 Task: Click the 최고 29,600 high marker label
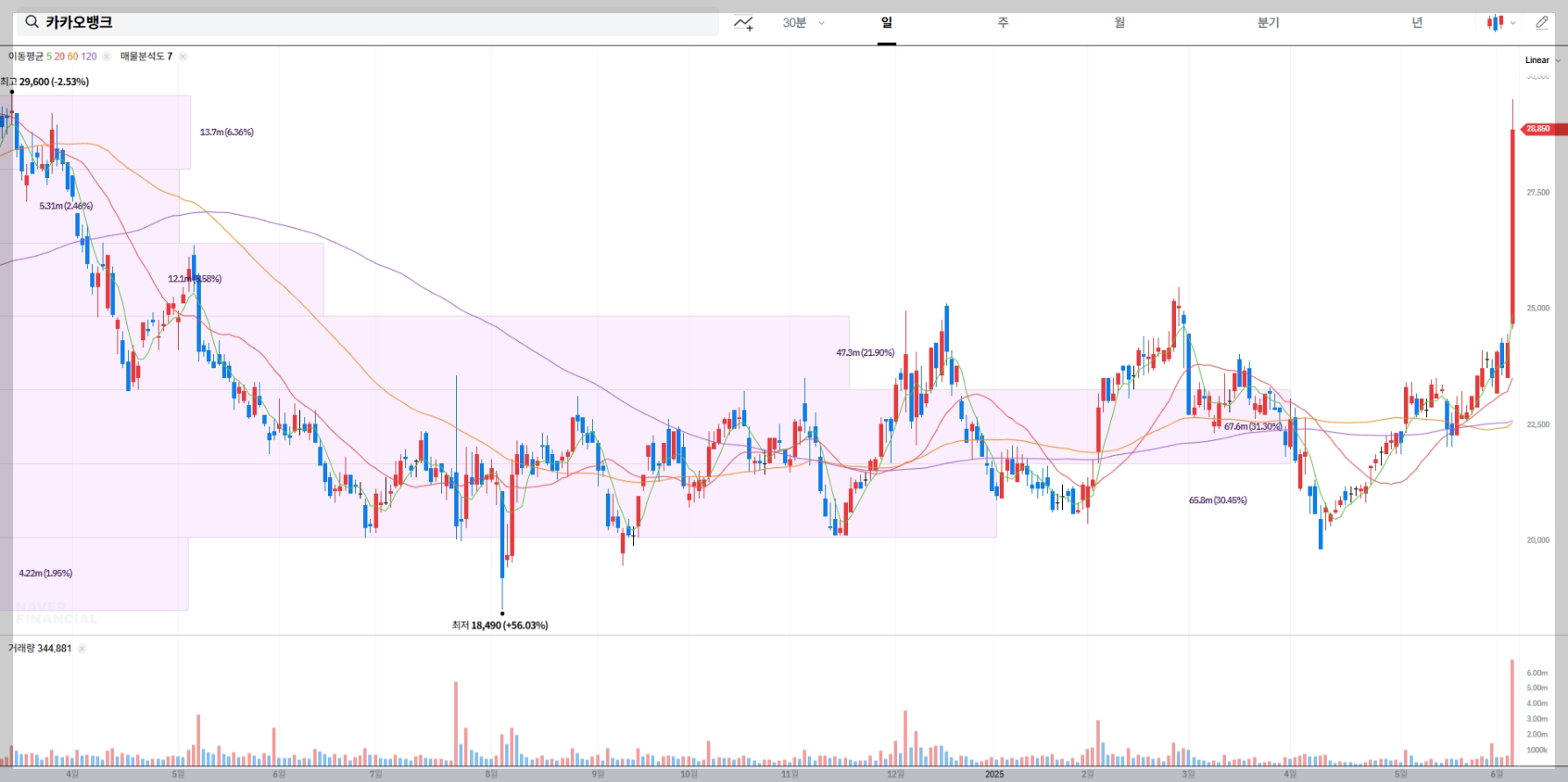pos(45,82)
